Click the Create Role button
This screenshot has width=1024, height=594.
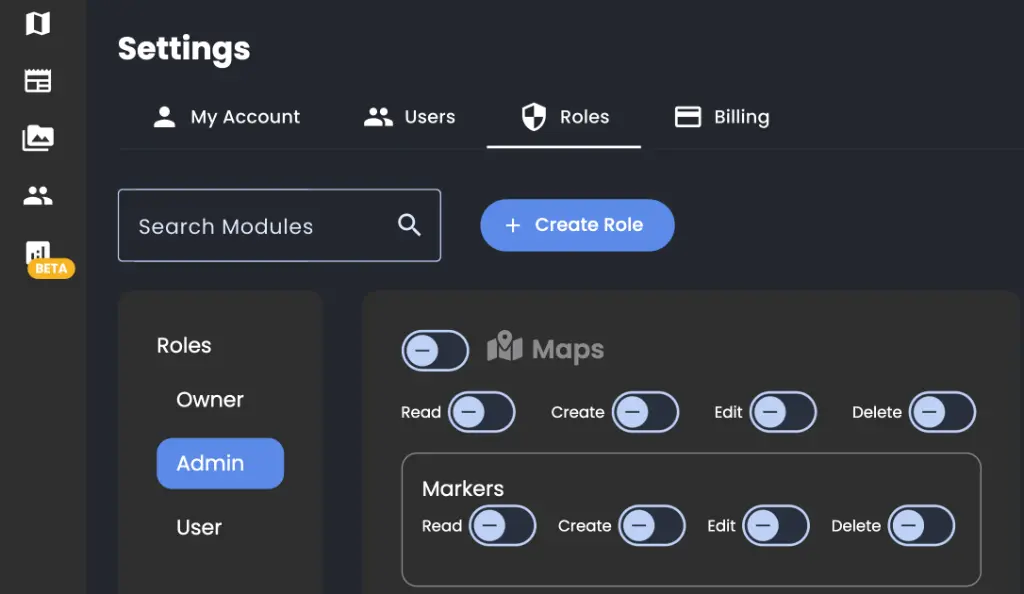tap(577, 225)
